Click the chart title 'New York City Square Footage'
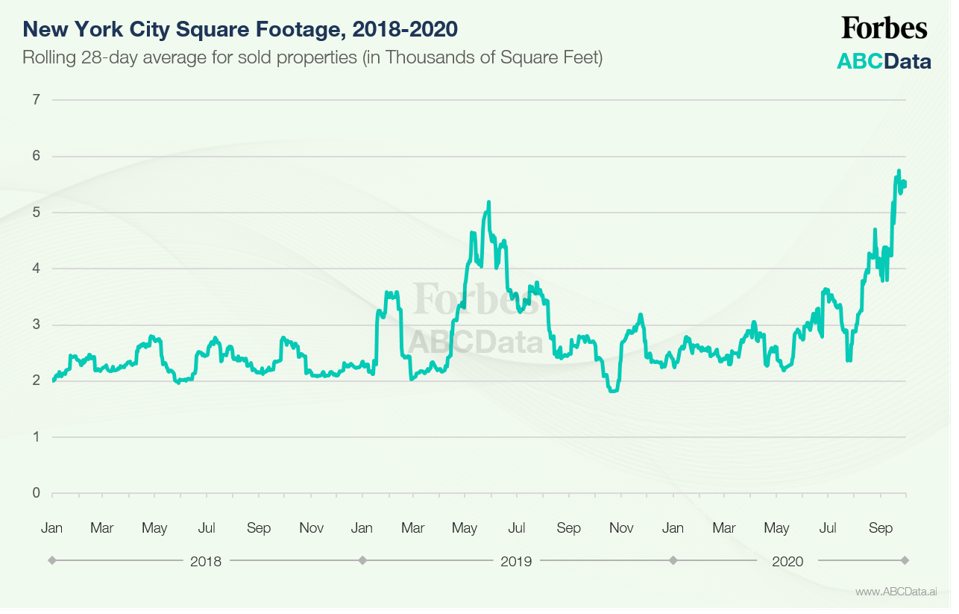This screenshot has height=614, width=959. [x=240, y=29]
